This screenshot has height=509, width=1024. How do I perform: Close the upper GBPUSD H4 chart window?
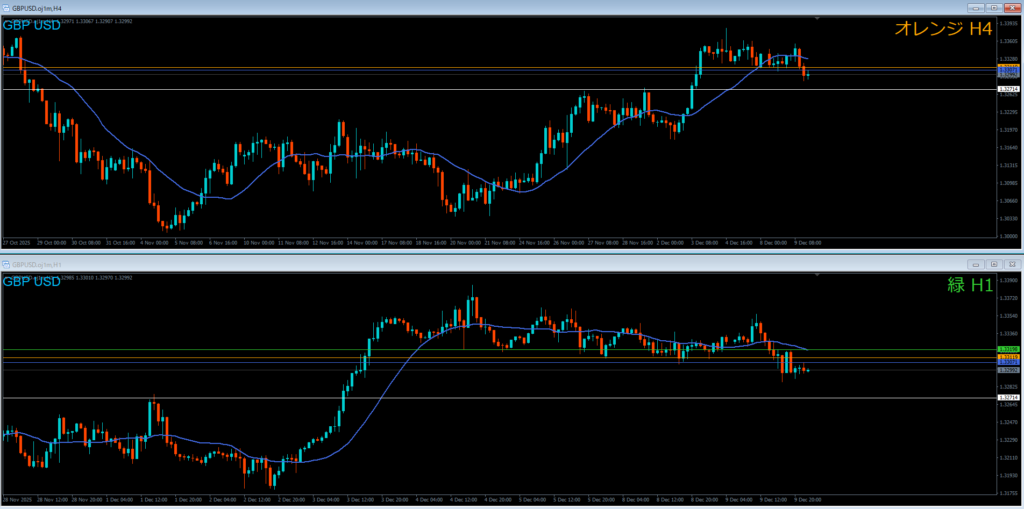click(1011, 6)
